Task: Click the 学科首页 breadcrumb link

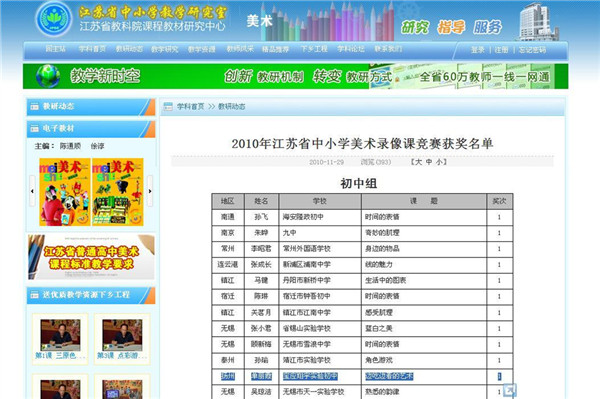Action: tap(191, 106)
